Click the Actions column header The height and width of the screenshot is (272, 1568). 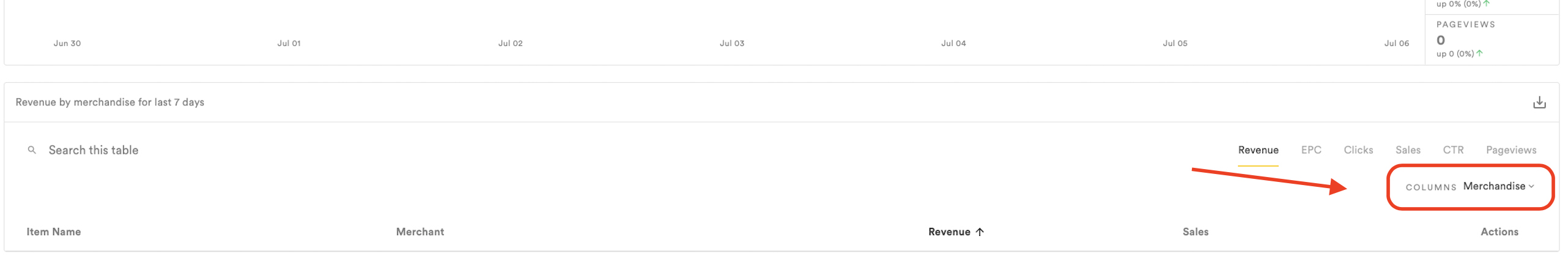pyautogui.click(x=1499, y=232)
